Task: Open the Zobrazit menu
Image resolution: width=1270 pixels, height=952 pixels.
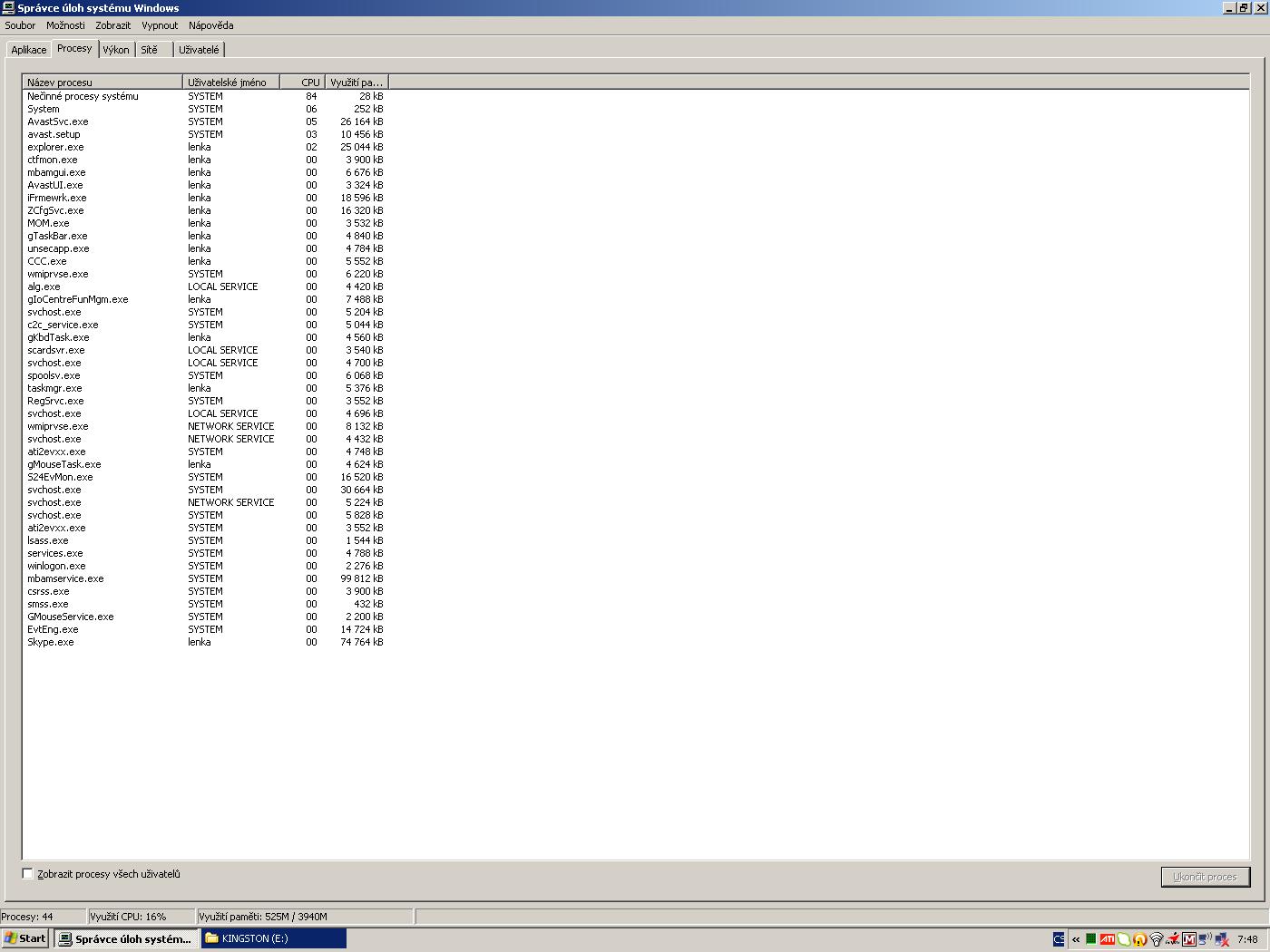Action: pyautogui.click(x=113, y=25)
